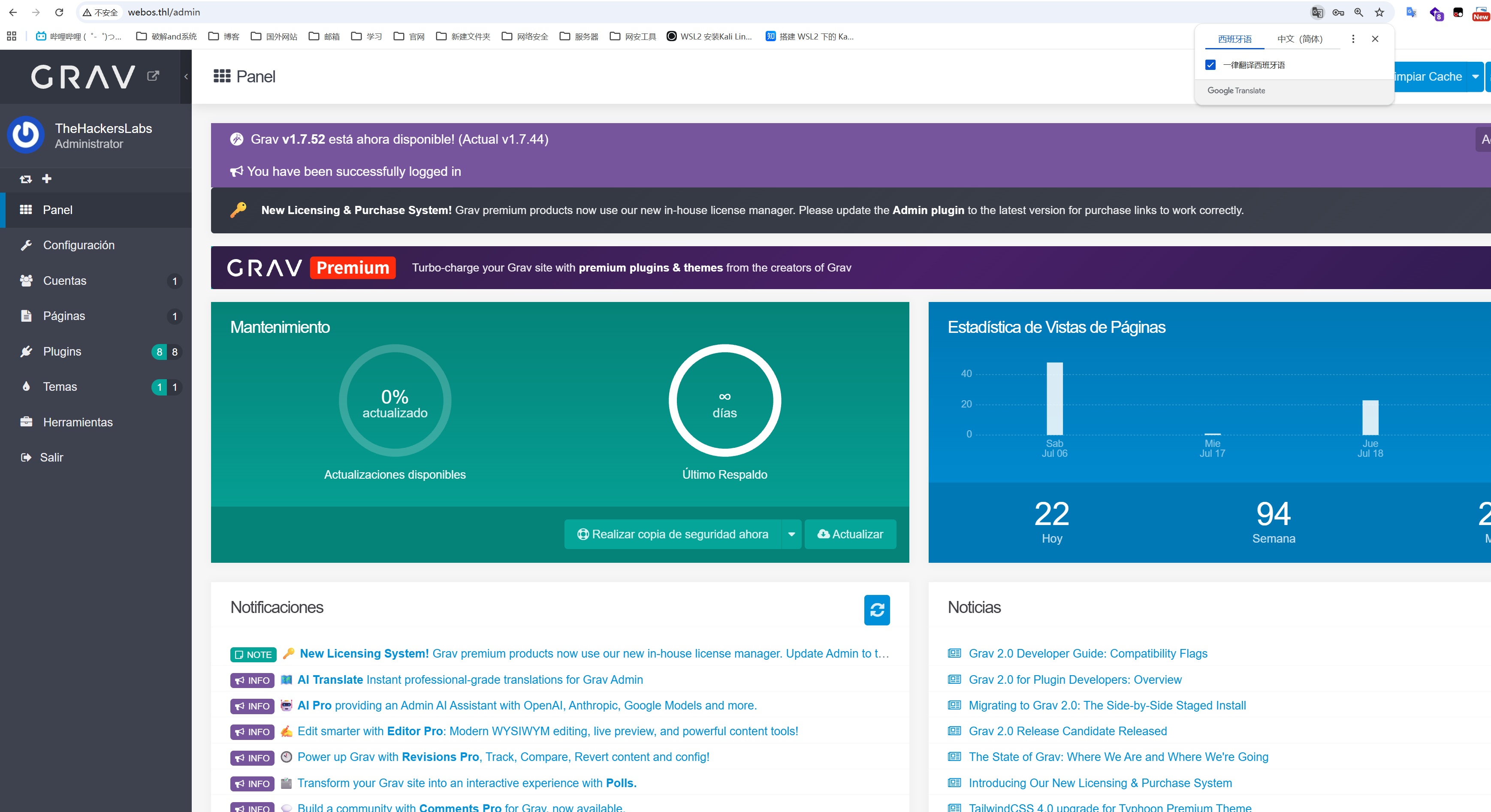
Task: Open AI Translate notification link
Action: 470,679
